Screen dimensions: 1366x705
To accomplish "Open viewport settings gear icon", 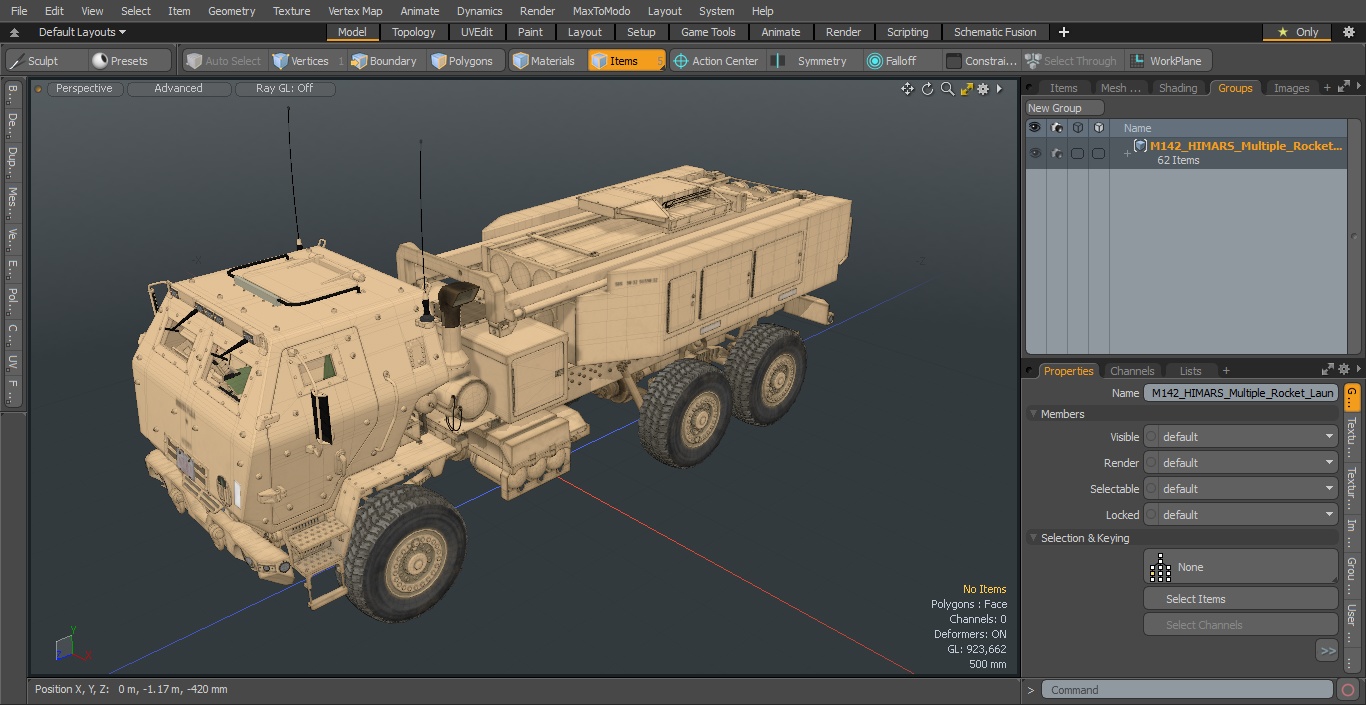I will pyautogui.click(x=983, y=89).
